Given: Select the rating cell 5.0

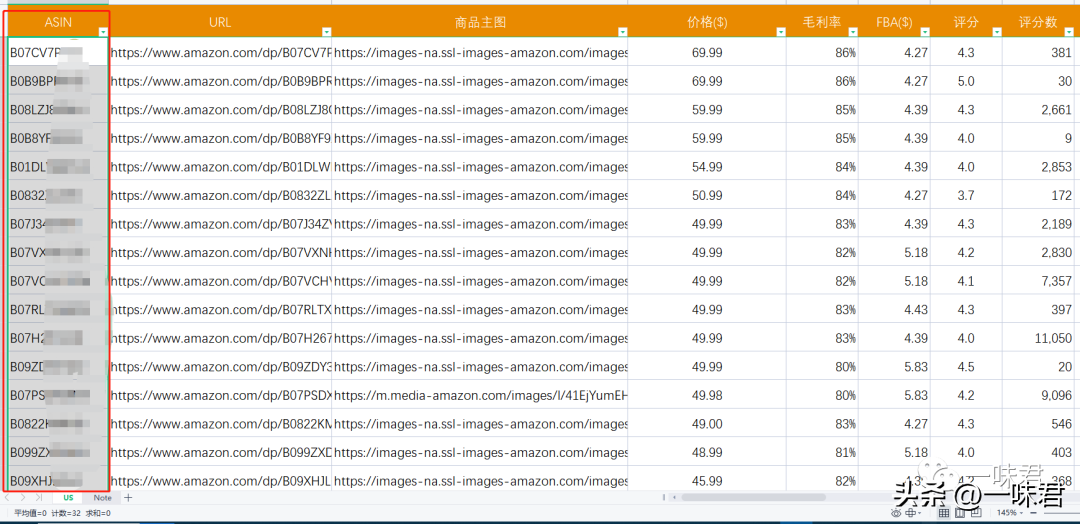Looking at the screenshot, I should pos(966,81).
